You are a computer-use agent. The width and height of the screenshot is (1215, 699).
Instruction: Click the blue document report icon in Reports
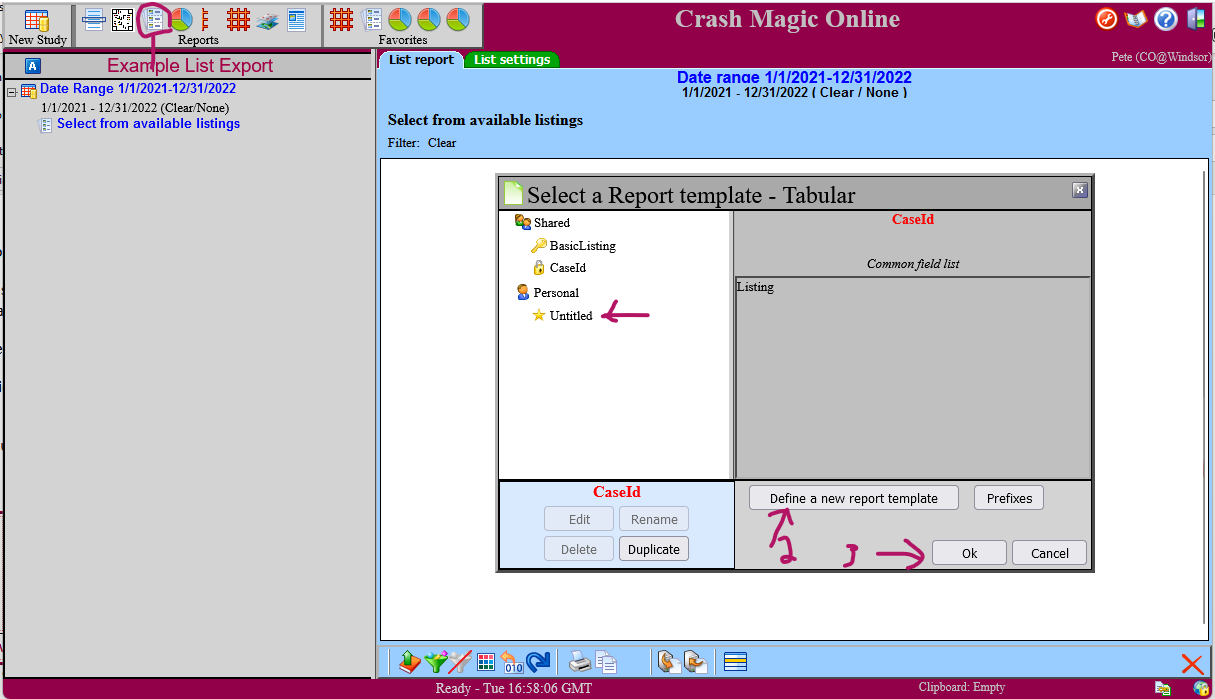pyautogui.click(x=296, y=19)
